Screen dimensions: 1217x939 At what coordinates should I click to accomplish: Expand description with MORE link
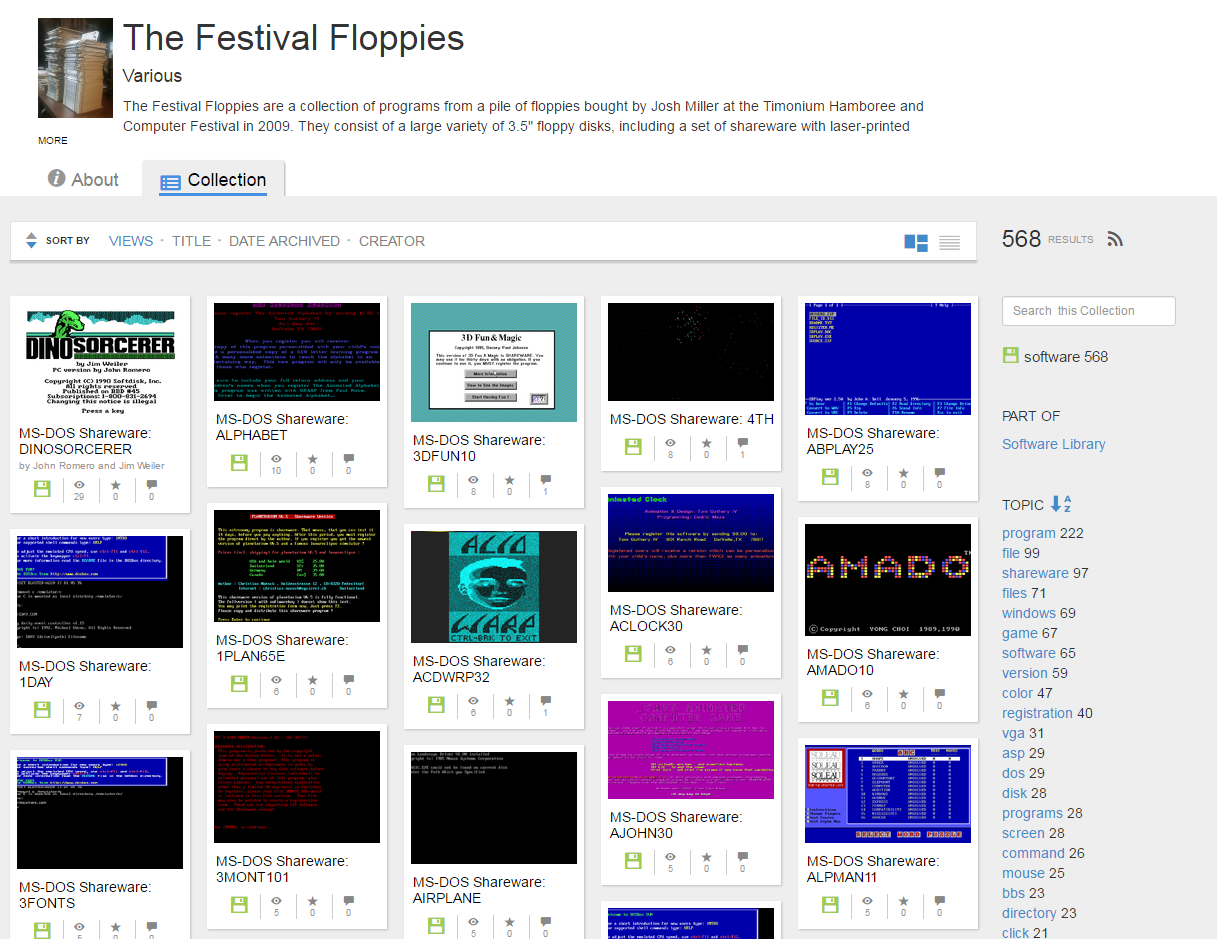tap(53, 141)
